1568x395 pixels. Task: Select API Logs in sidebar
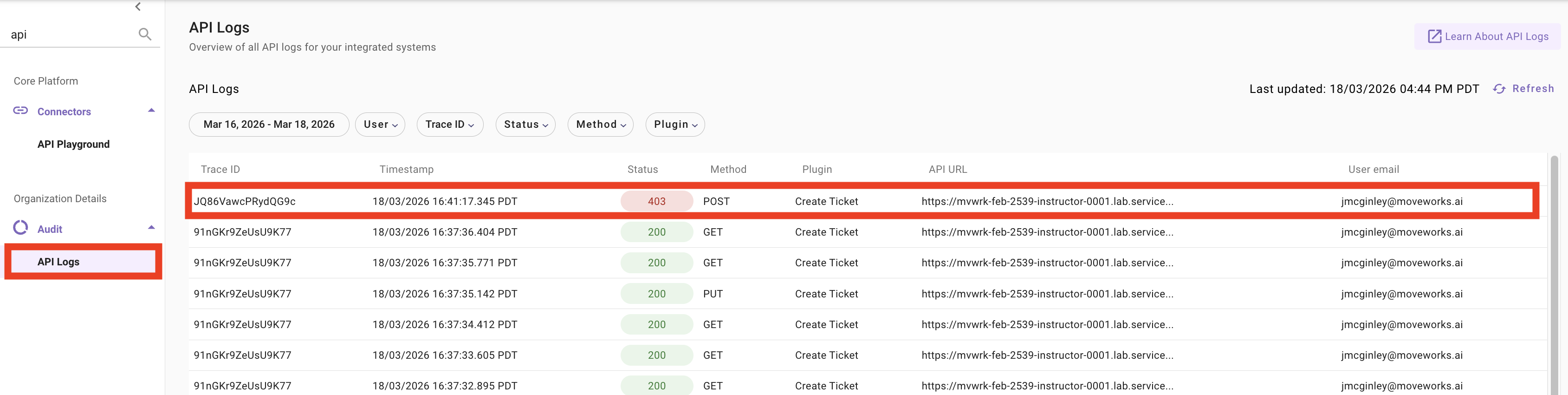pos(58,262)
